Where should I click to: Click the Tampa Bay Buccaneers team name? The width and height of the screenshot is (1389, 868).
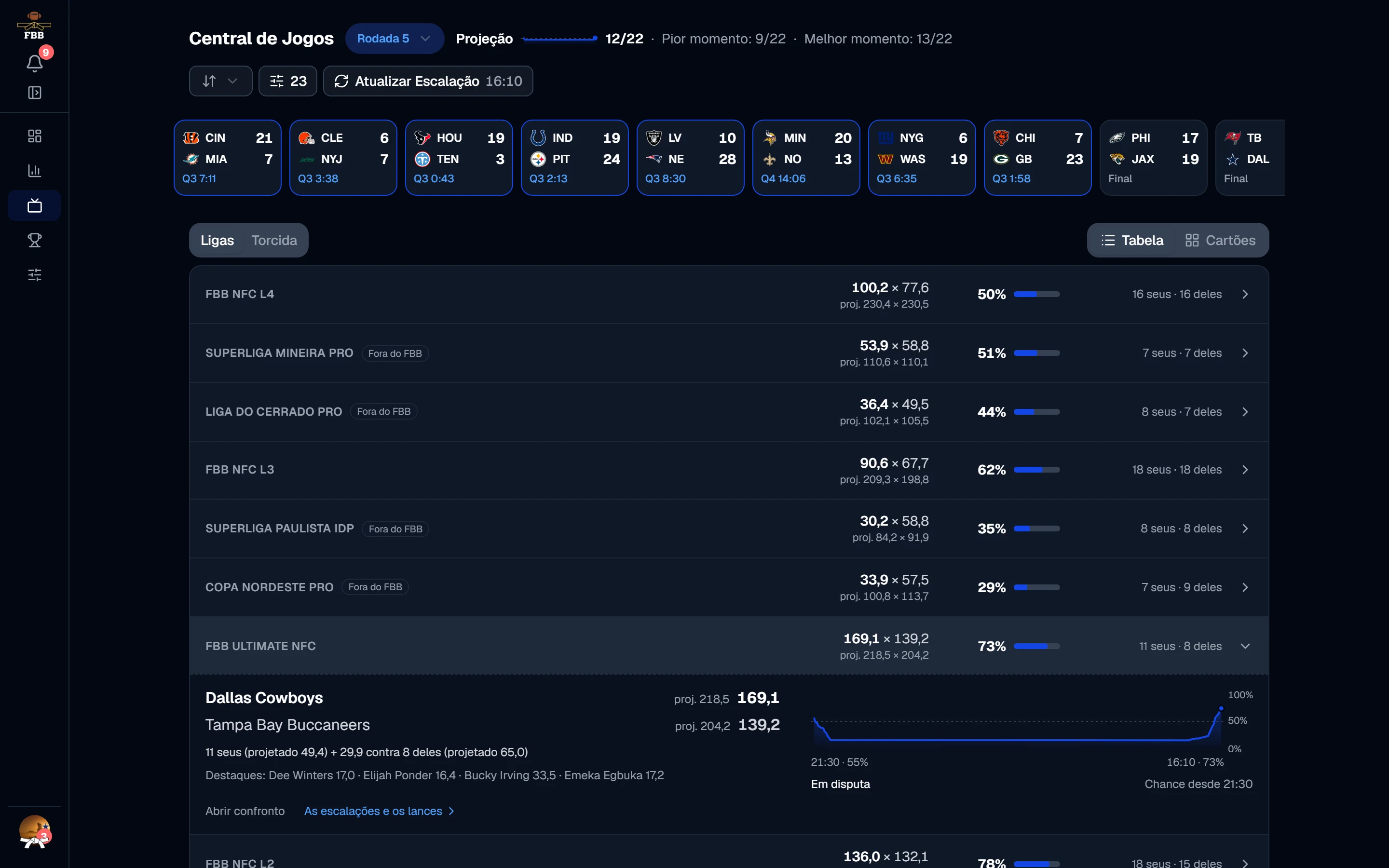(287, 724)
